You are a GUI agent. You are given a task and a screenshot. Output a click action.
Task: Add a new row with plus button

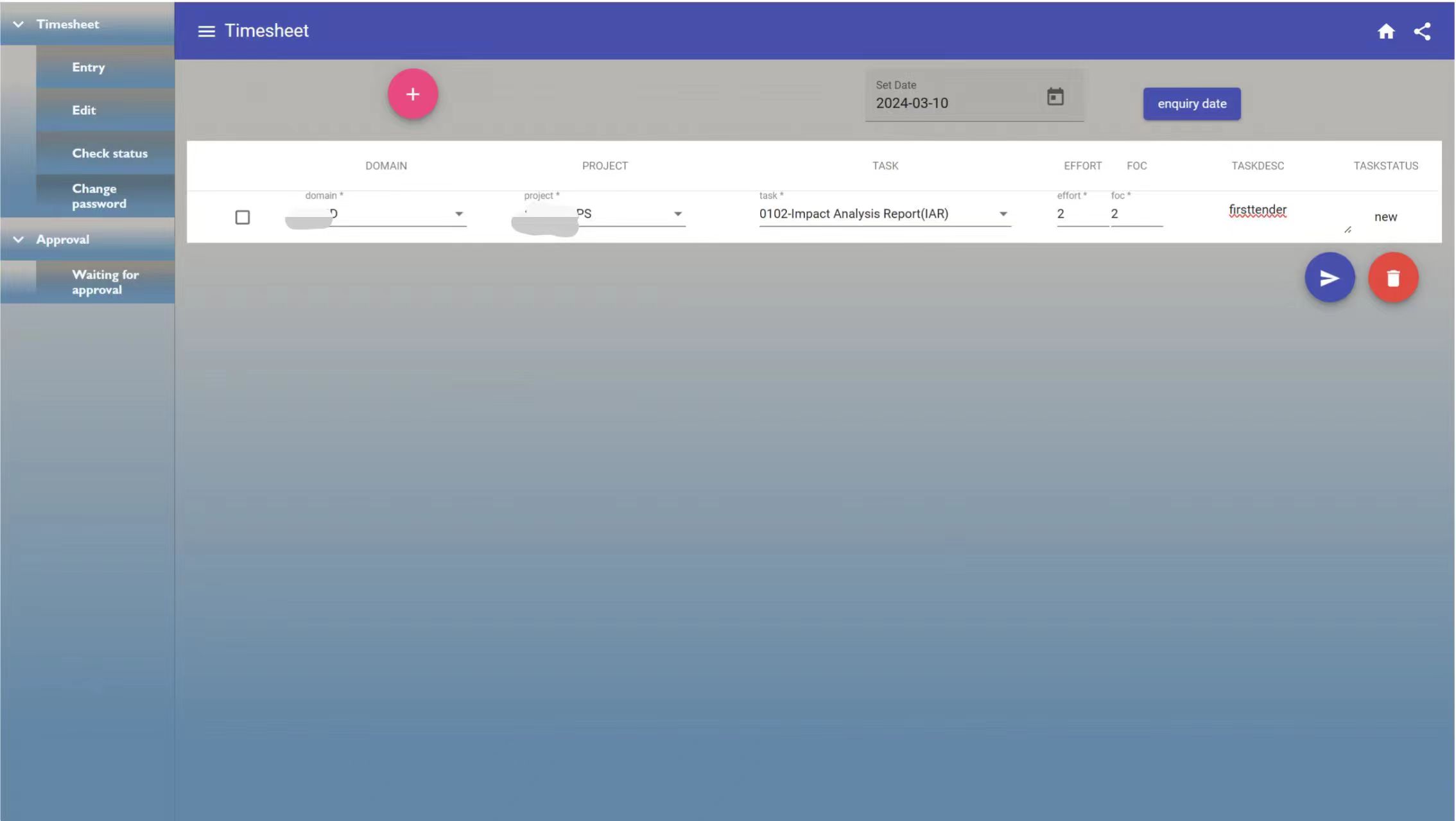click(413, 94)
